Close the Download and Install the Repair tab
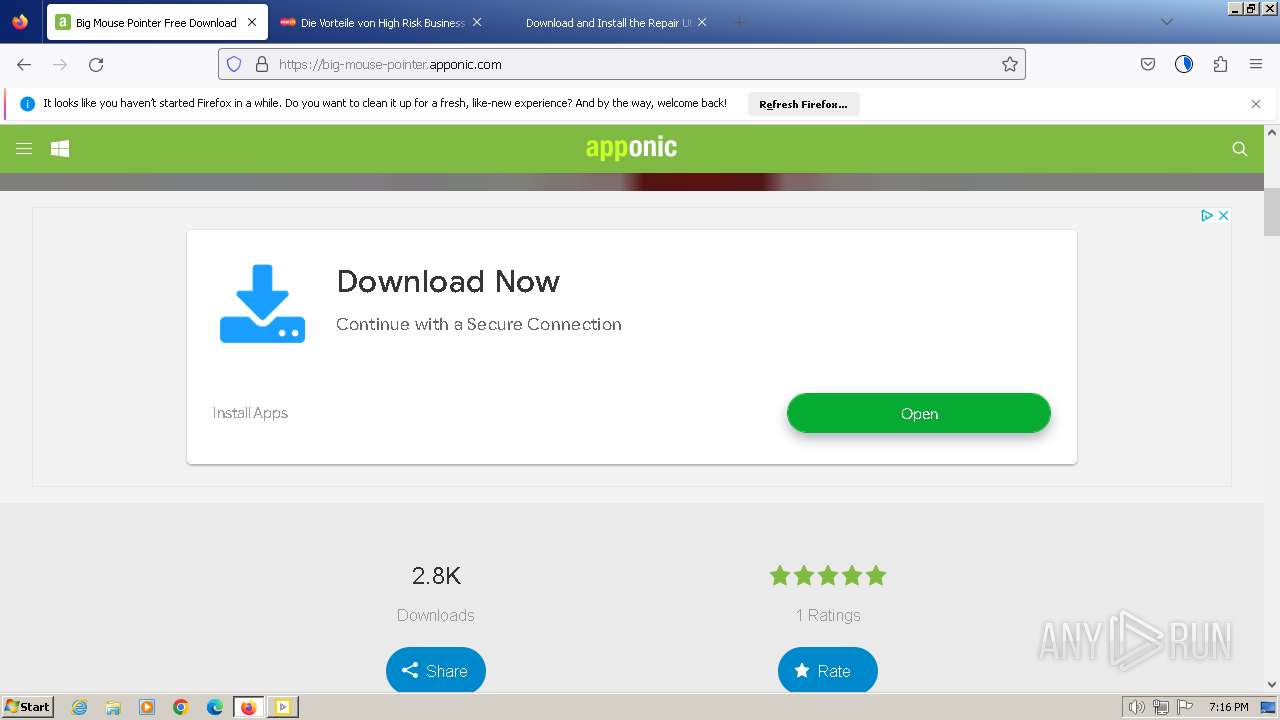Image resolution: width=1280 pixels, height=720 pixels. 702,22
